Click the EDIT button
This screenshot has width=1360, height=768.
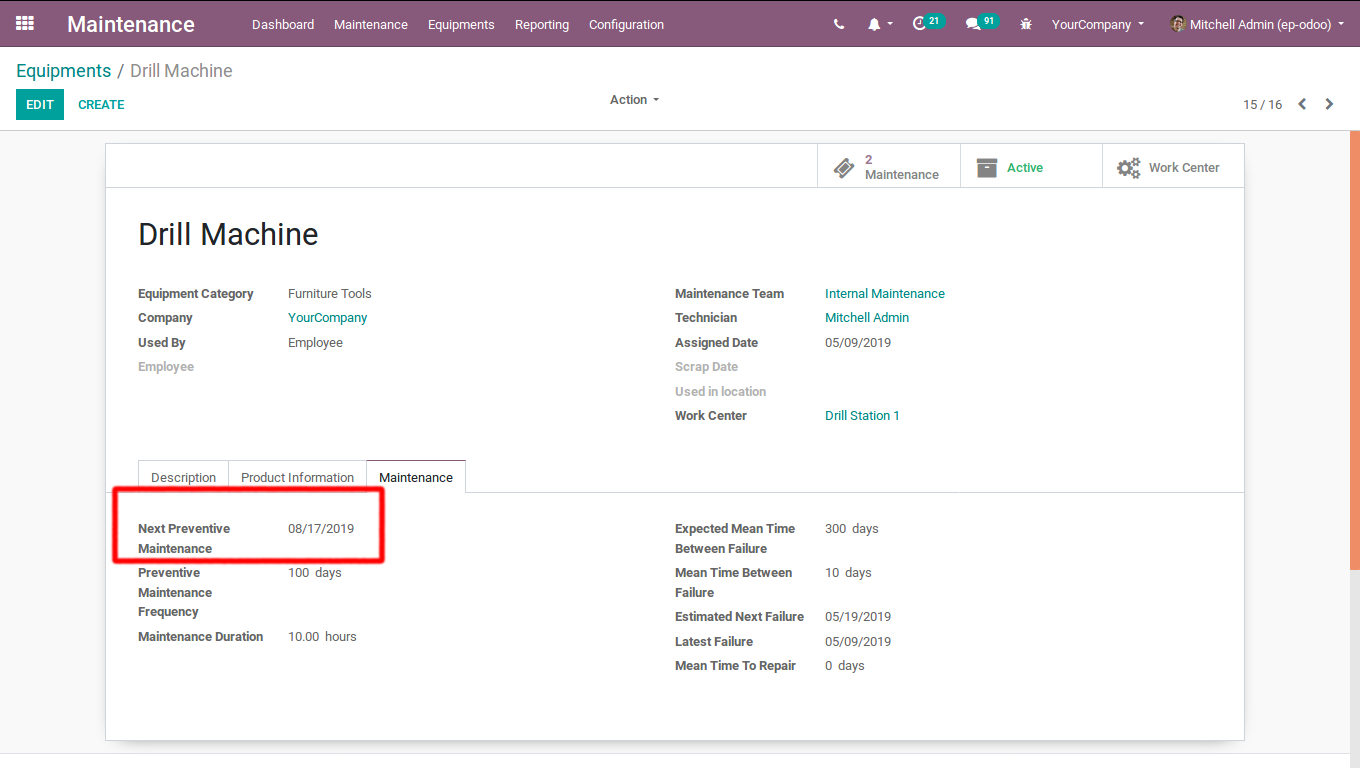pos(40,104)
